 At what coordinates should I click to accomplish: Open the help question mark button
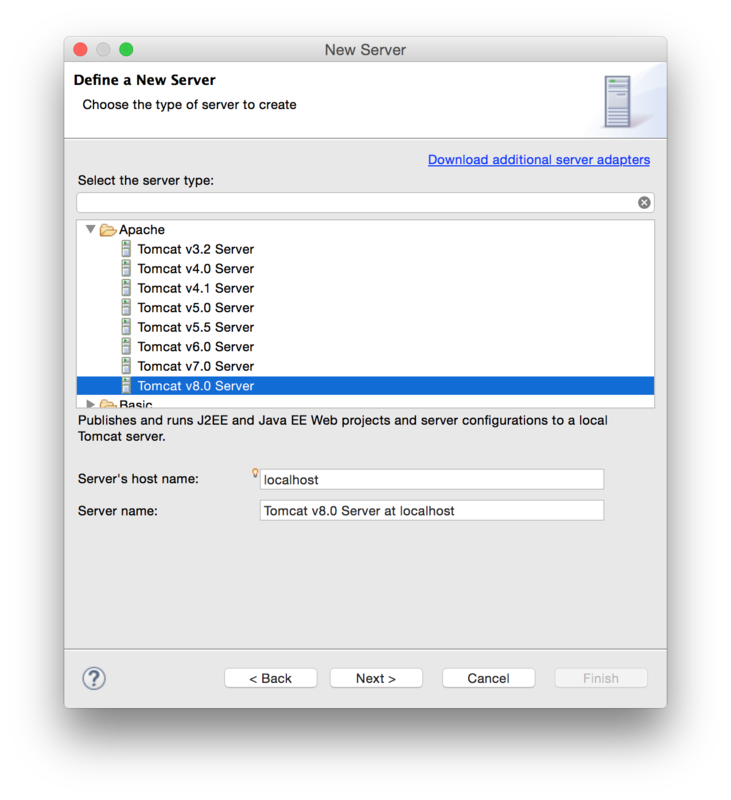coord(94,678)
